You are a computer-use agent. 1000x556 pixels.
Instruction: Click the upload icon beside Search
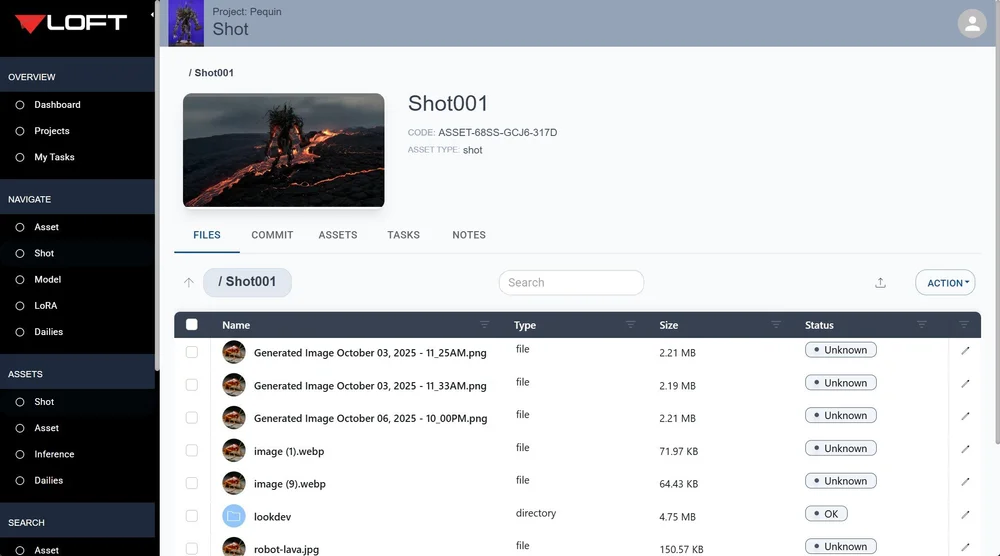880,282
